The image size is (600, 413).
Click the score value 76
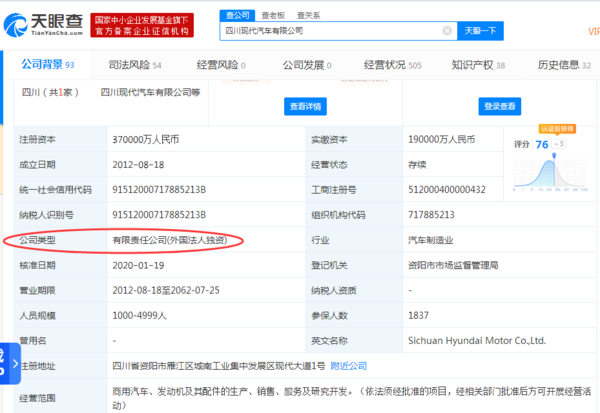point(542,144)
